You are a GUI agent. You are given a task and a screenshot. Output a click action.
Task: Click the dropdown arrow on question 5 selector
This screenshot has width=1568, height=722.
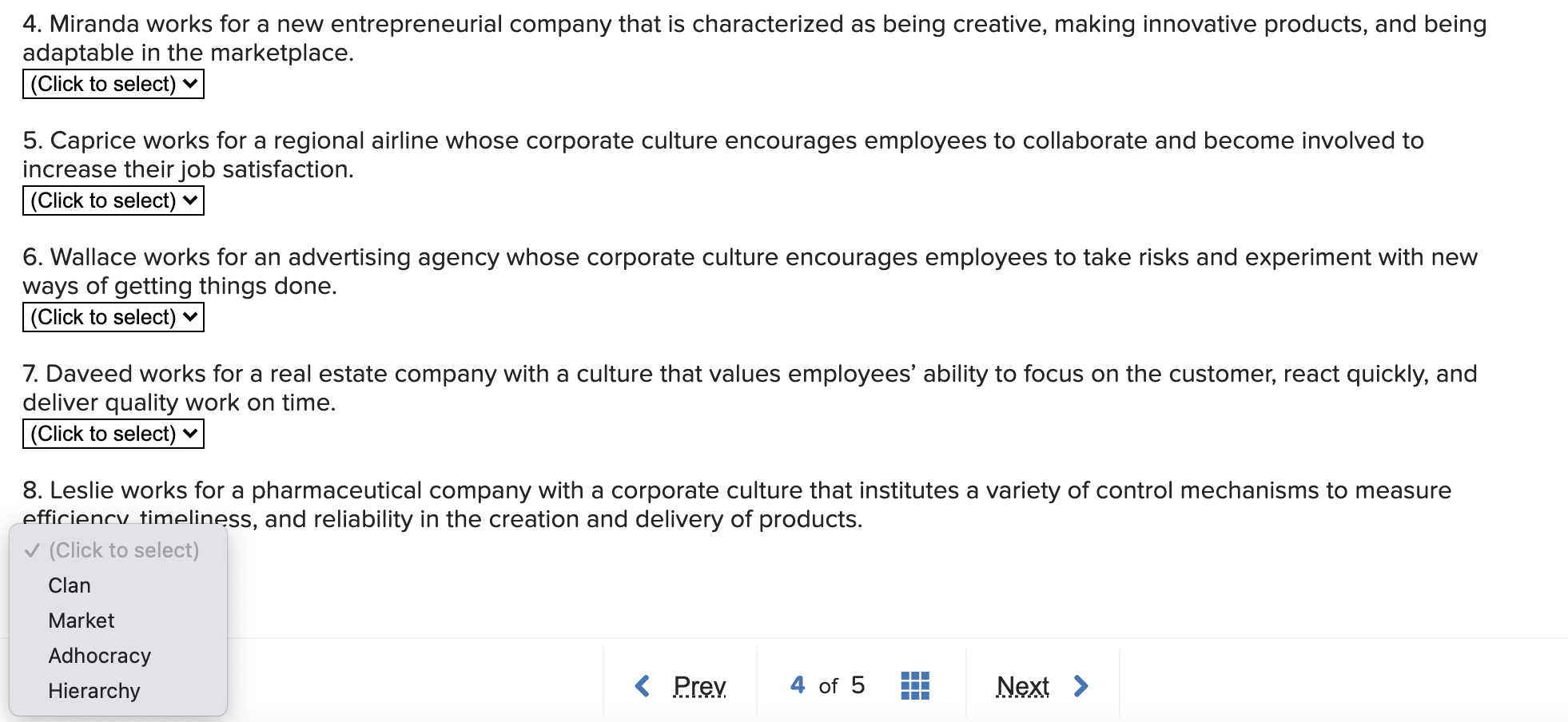tap(190, 200)
